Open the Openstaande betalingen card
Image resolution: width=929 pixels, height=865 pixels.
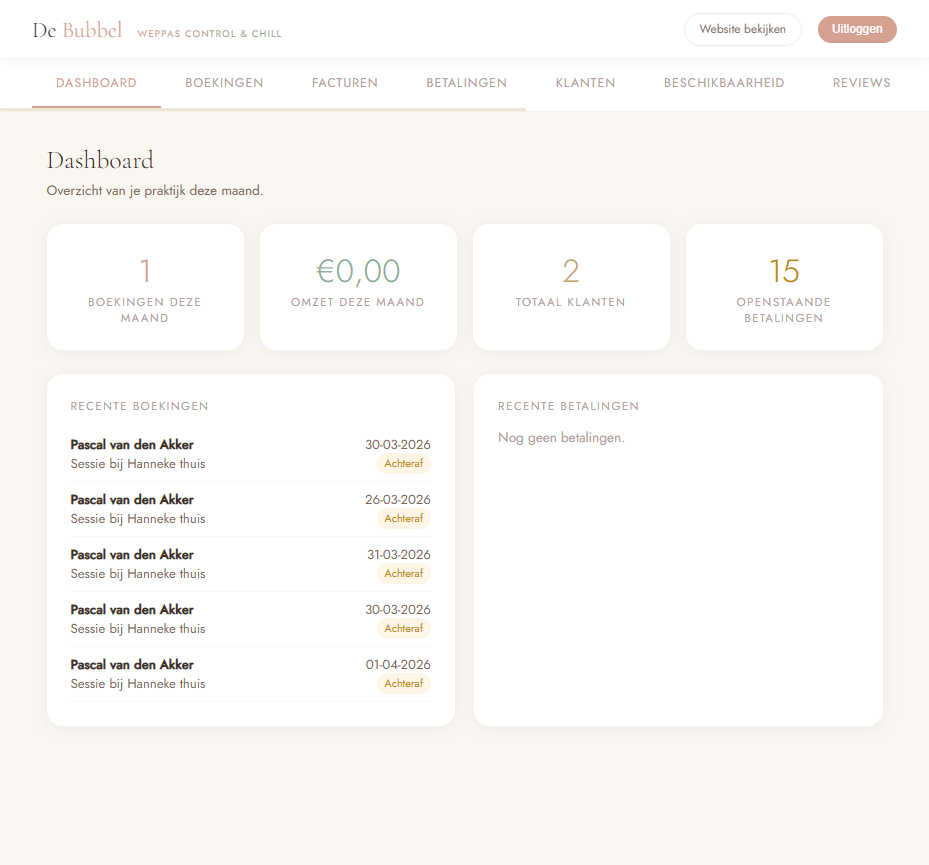[x=784, y=287]
